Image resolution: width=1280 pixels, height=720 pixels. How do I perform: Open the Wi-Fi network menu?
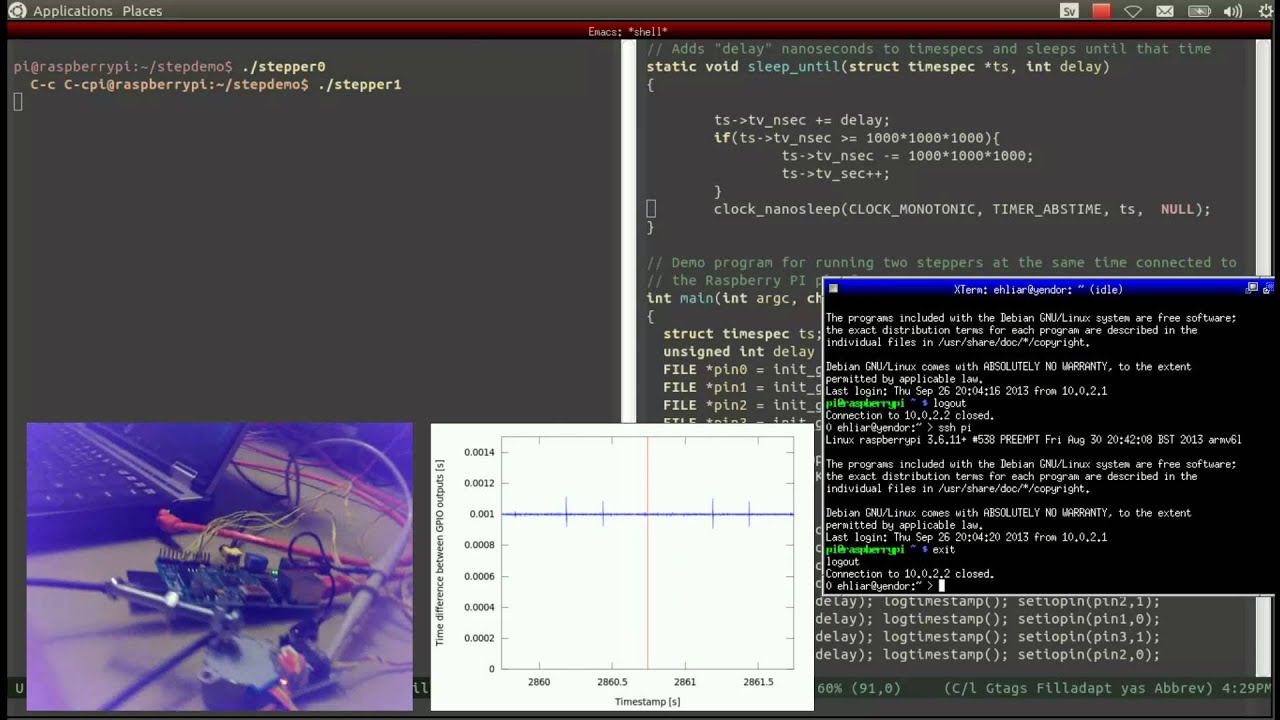(x=1133, y=11)
